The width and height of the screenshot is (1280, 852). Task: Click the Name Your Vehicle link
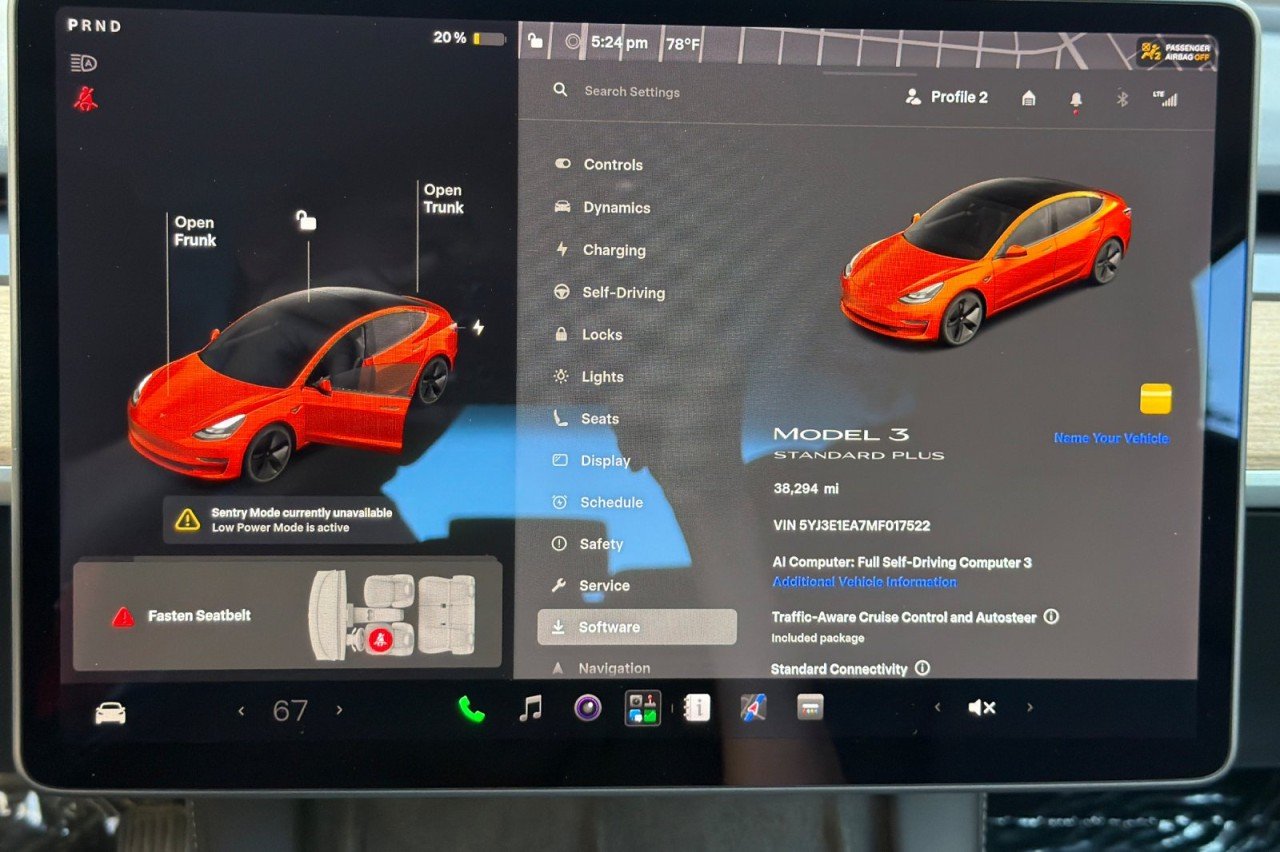[1111, 438]
